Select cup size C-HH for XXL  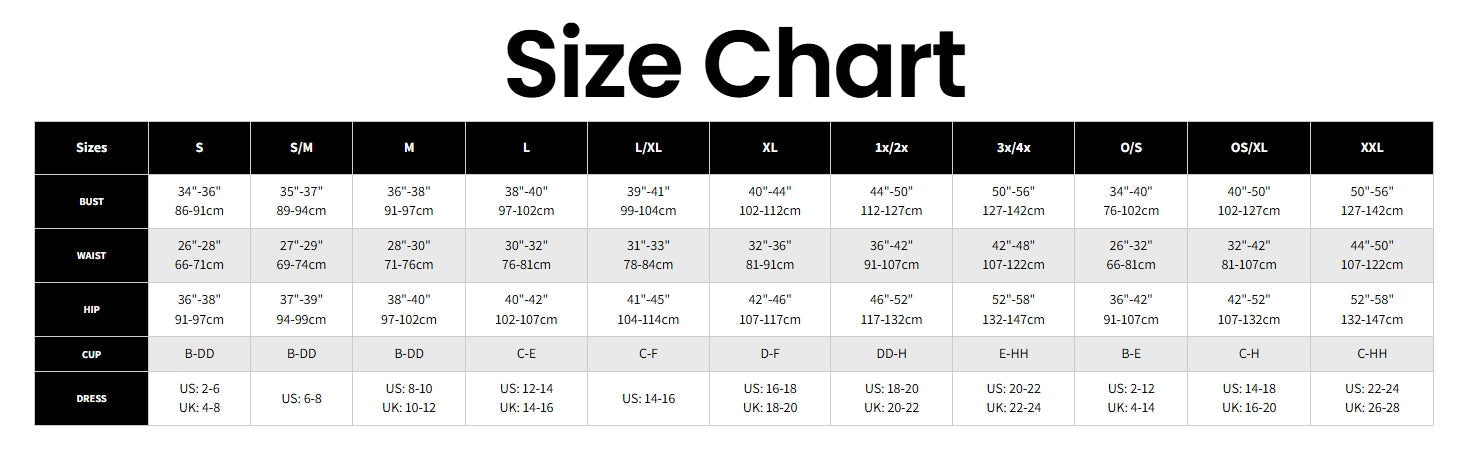click(1372, 354)
